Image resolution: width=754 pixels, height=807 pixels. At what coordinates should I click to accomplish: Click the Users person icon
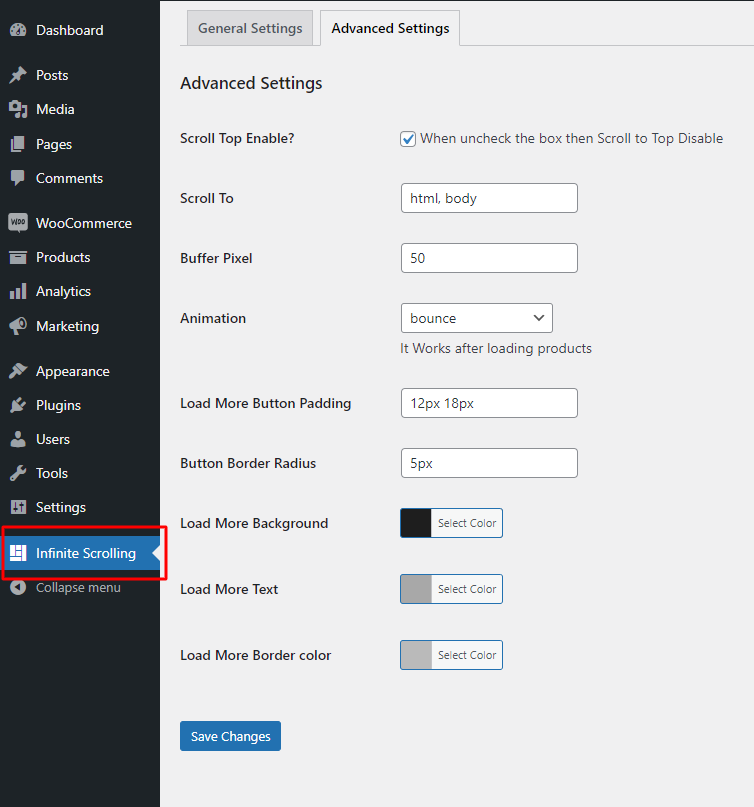18,439
